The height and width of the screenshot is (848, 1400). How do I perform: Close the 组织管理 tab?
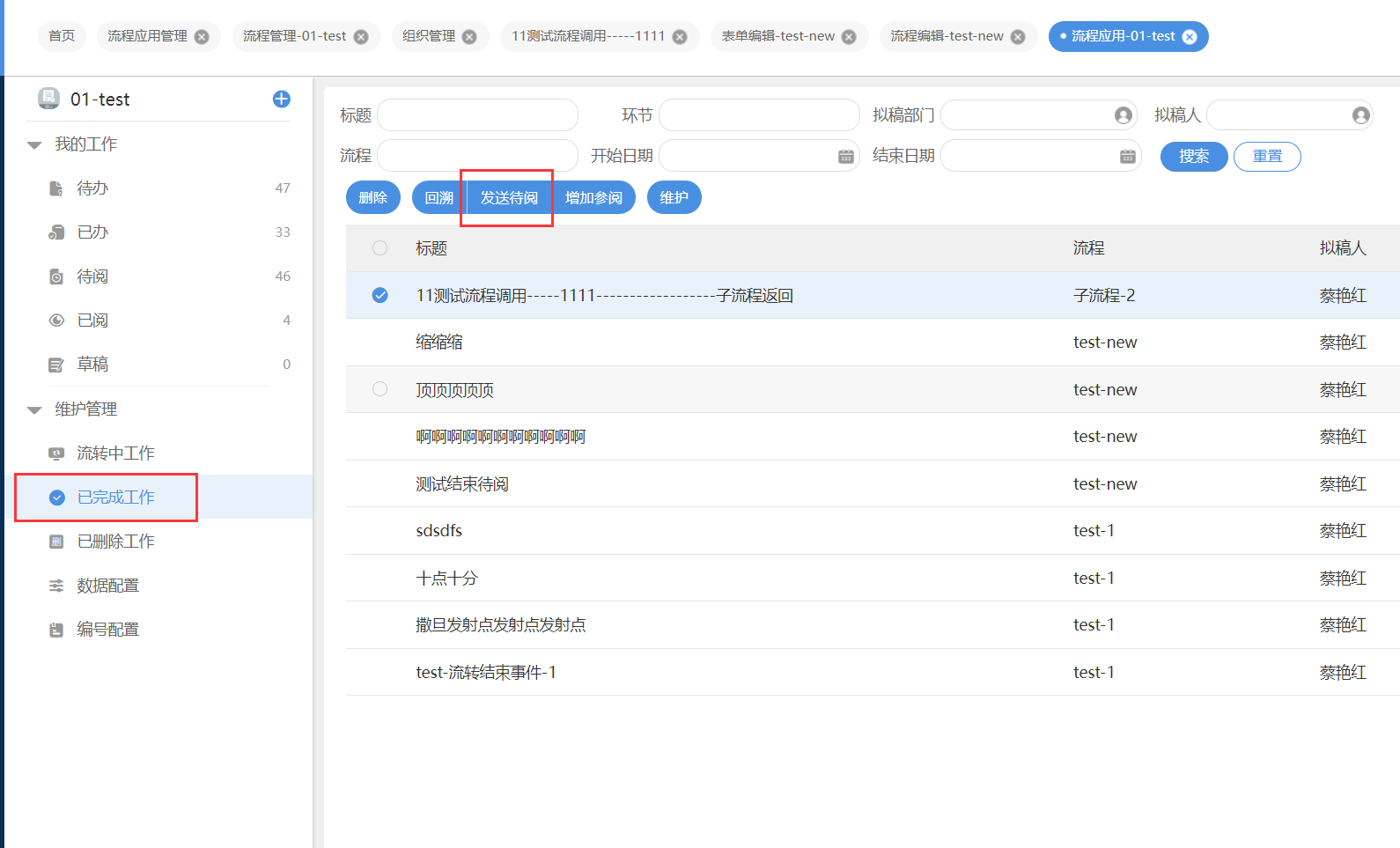point(469,37)
